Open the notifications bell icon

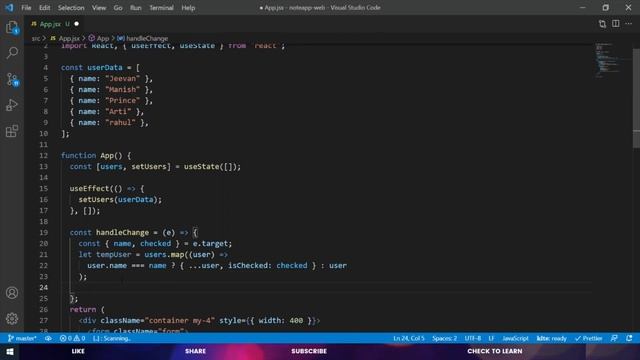coord(629,338)
